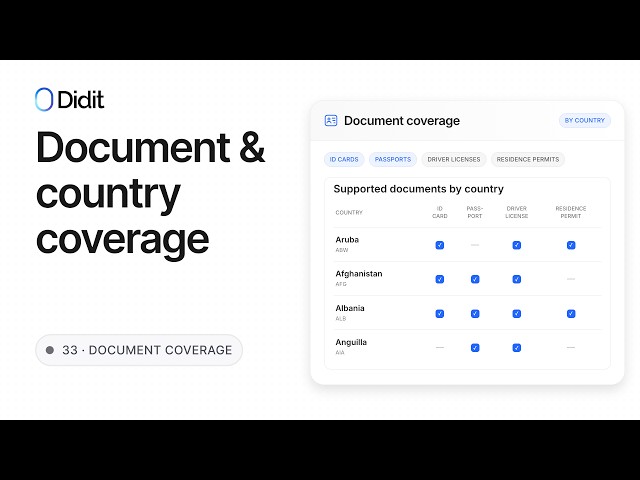Click the PASSPORT column header

pos(475,212)
